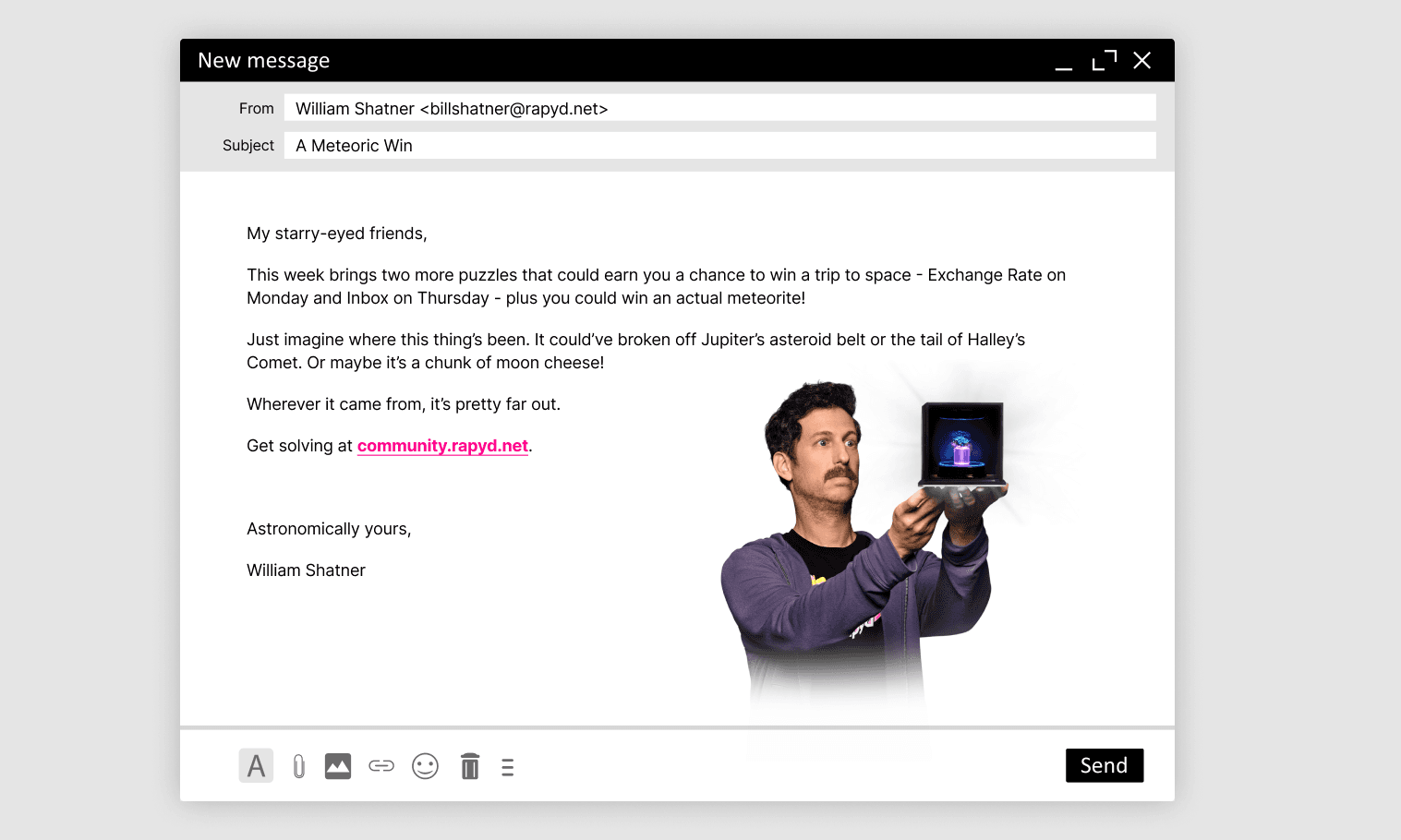The height and width of the screenshot is (840, 1401).
Task: Click the 'New message' title text
Action: click(x=264, y=61)
